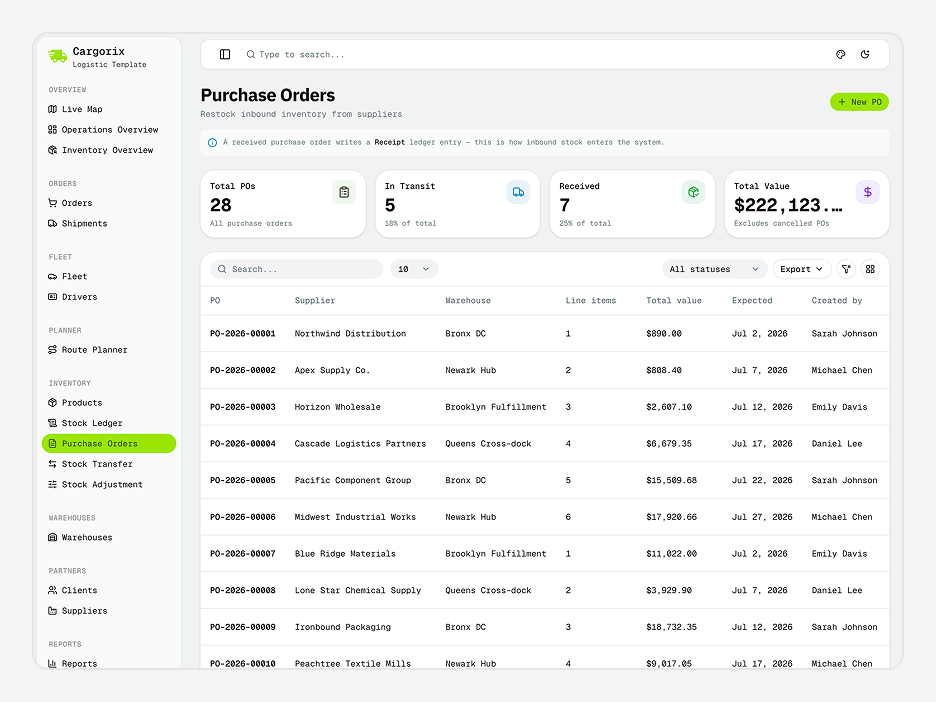The height and width of the screenshot is (702, 936).
Task: Click the Clients people icon
Action: coord(53,590)
